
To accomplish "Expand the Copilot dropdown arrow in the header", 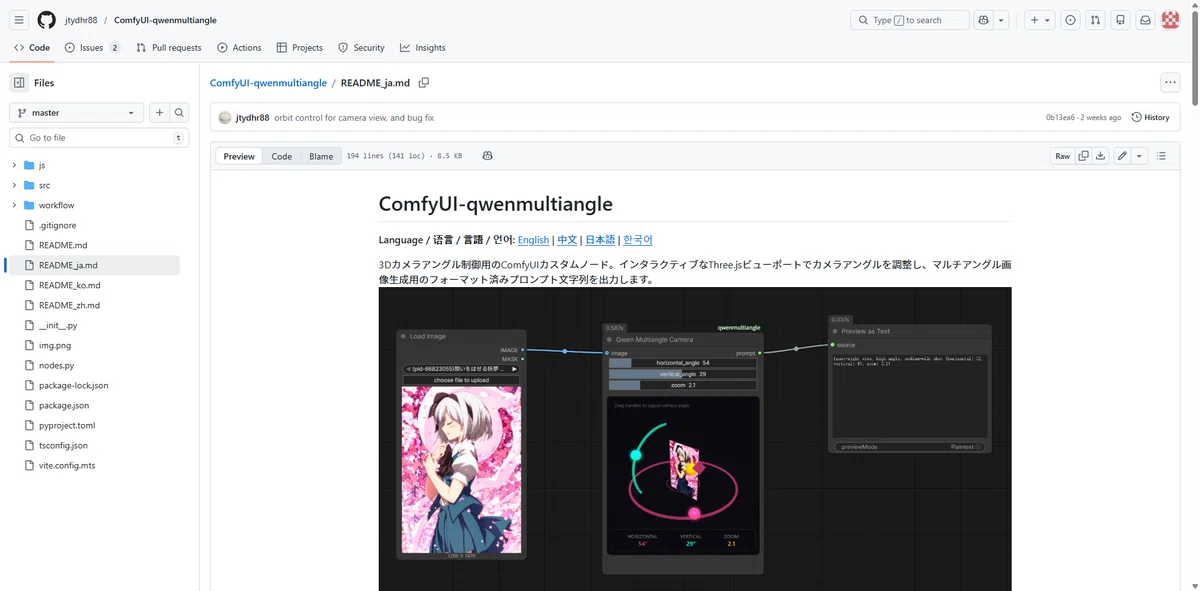I will [1001, 20].
